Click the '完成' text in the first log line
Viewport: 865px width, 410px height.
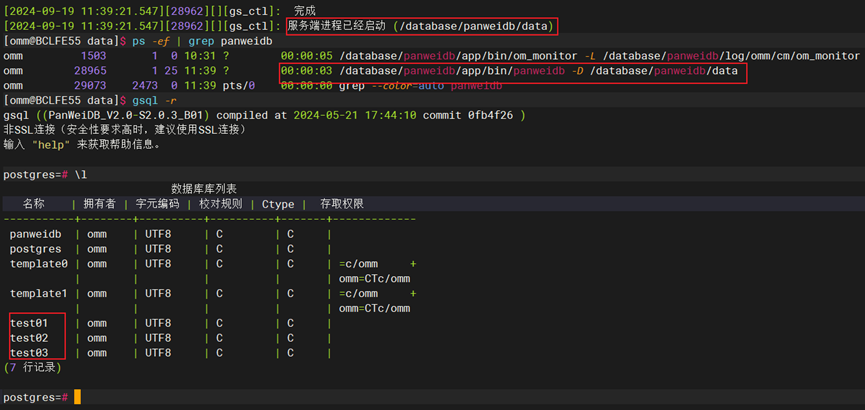tap(305, 10)
